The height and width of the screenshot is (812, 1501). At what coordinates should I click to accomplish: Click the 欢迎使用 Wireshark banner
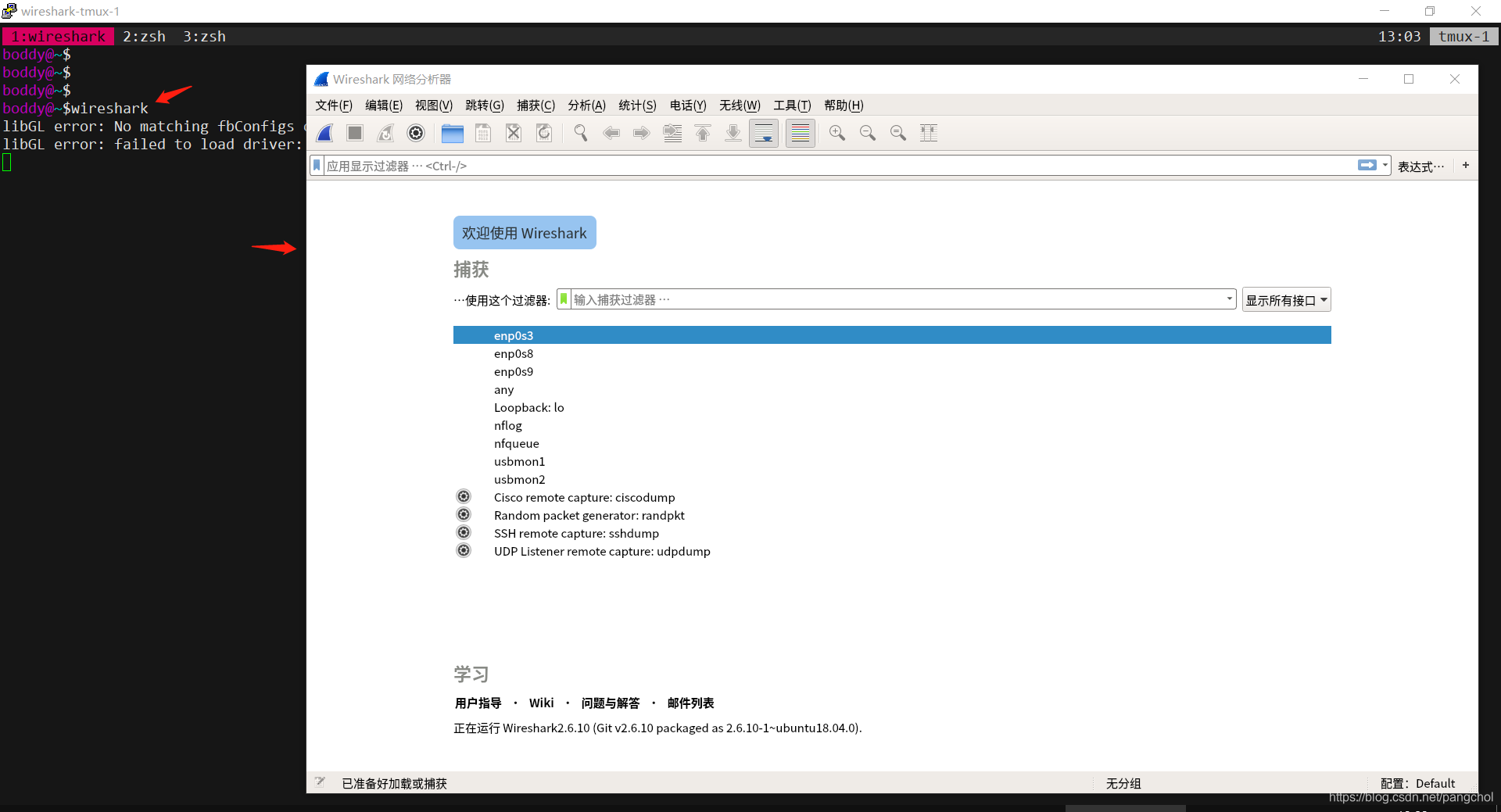pos(525,233)
